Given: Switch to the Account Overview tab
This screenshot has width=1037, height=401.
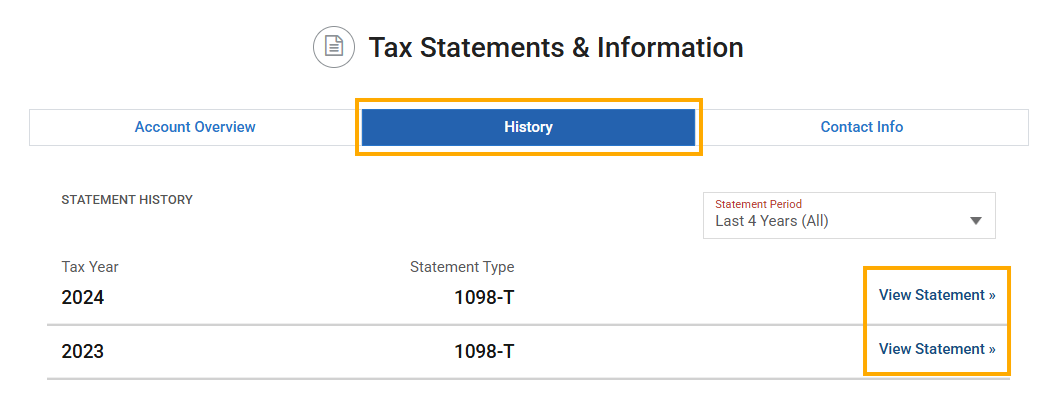Looking at the screenshot, I should [x=195, y=127].
